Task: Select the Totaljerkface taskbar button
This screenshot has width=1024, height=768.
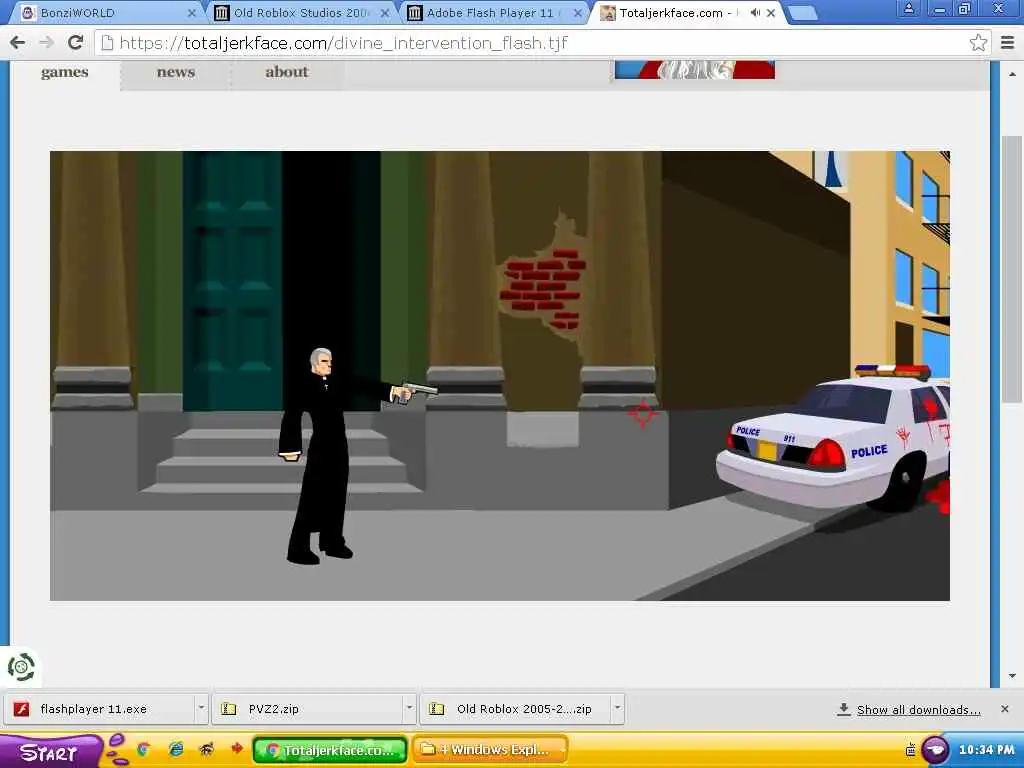Action: point(330,750)
